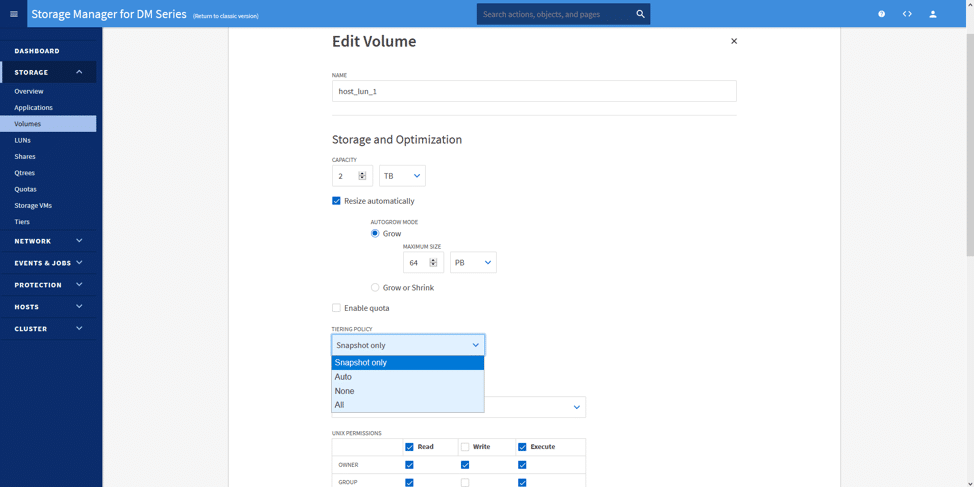Expand the Protection sidebar section
The width and height of the screenshot is (974, 487).
(79, 284)
